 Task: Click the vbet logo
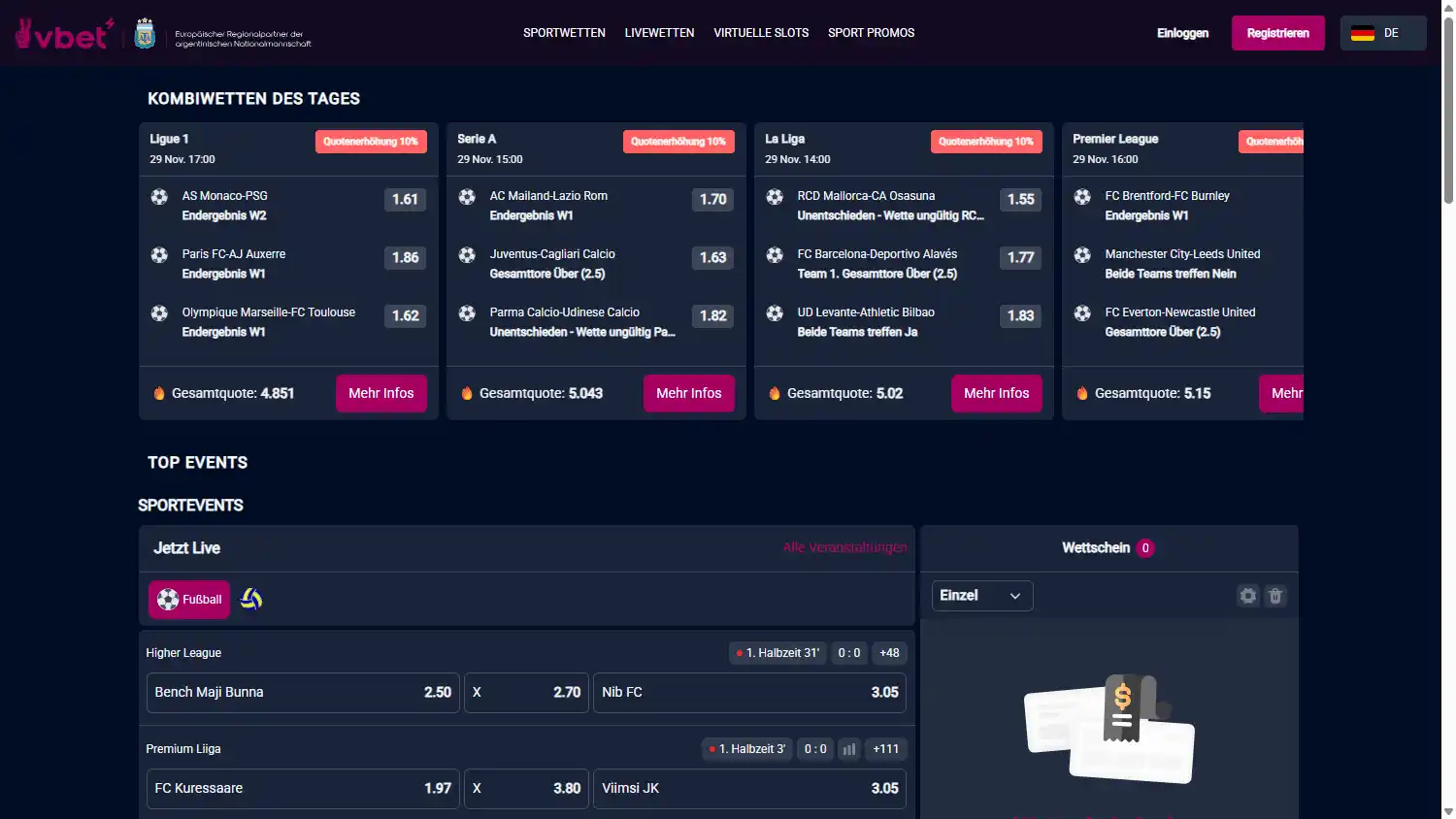(x=64, y=34)
